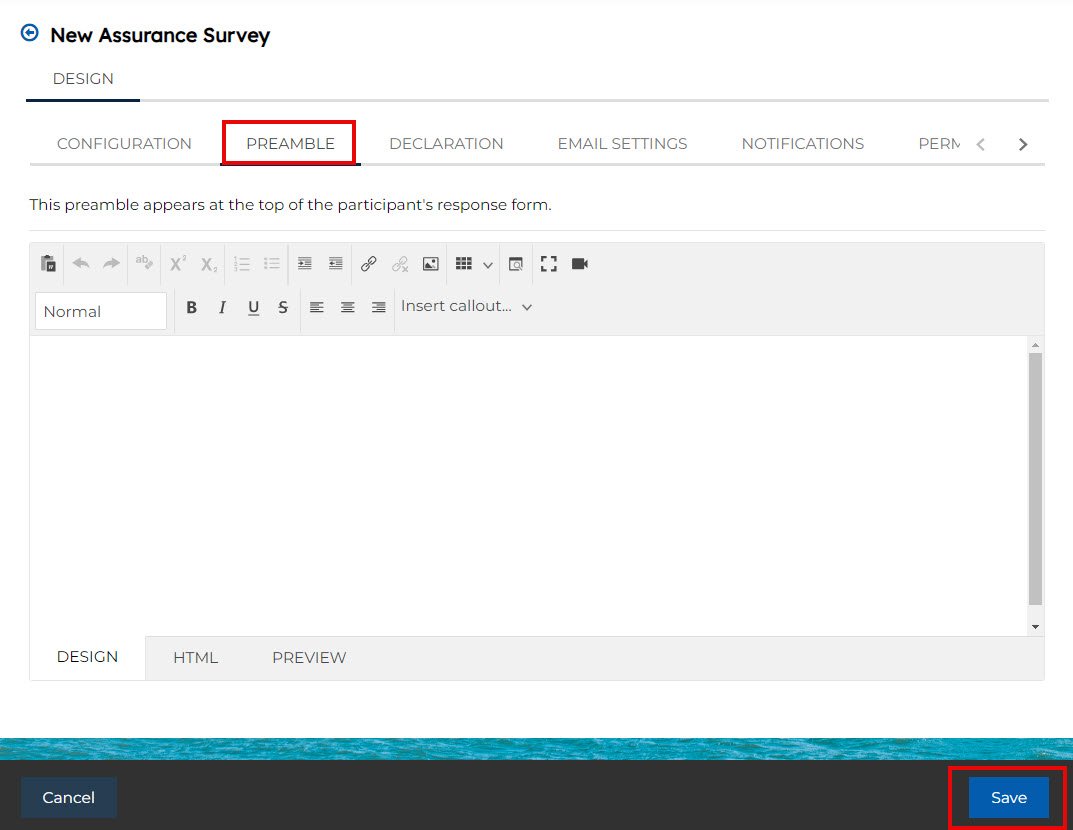This screenshot has height=830, width=1073.
Task: Open the Normal paragraph style dropdown
Action: click(100, 311)
